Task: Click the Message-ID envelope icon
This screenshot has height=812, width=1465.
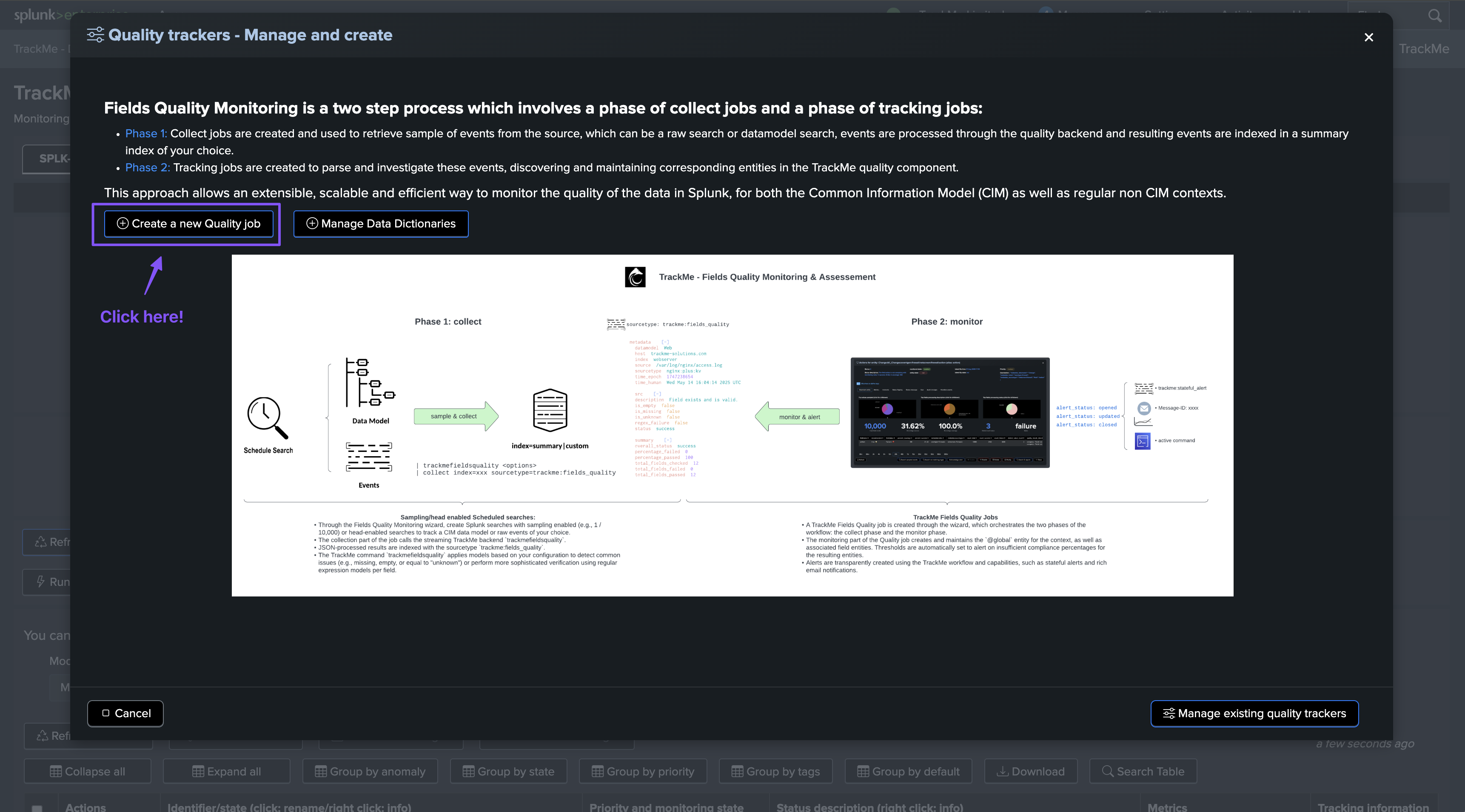Action: [1144, 408]
